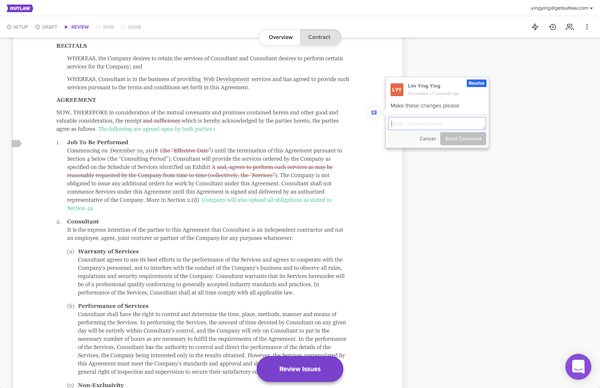The width and height of the screenshot is (600, 388).
Task: Click the commenter name Lim Ying Ying
Action: pos(424,86)
